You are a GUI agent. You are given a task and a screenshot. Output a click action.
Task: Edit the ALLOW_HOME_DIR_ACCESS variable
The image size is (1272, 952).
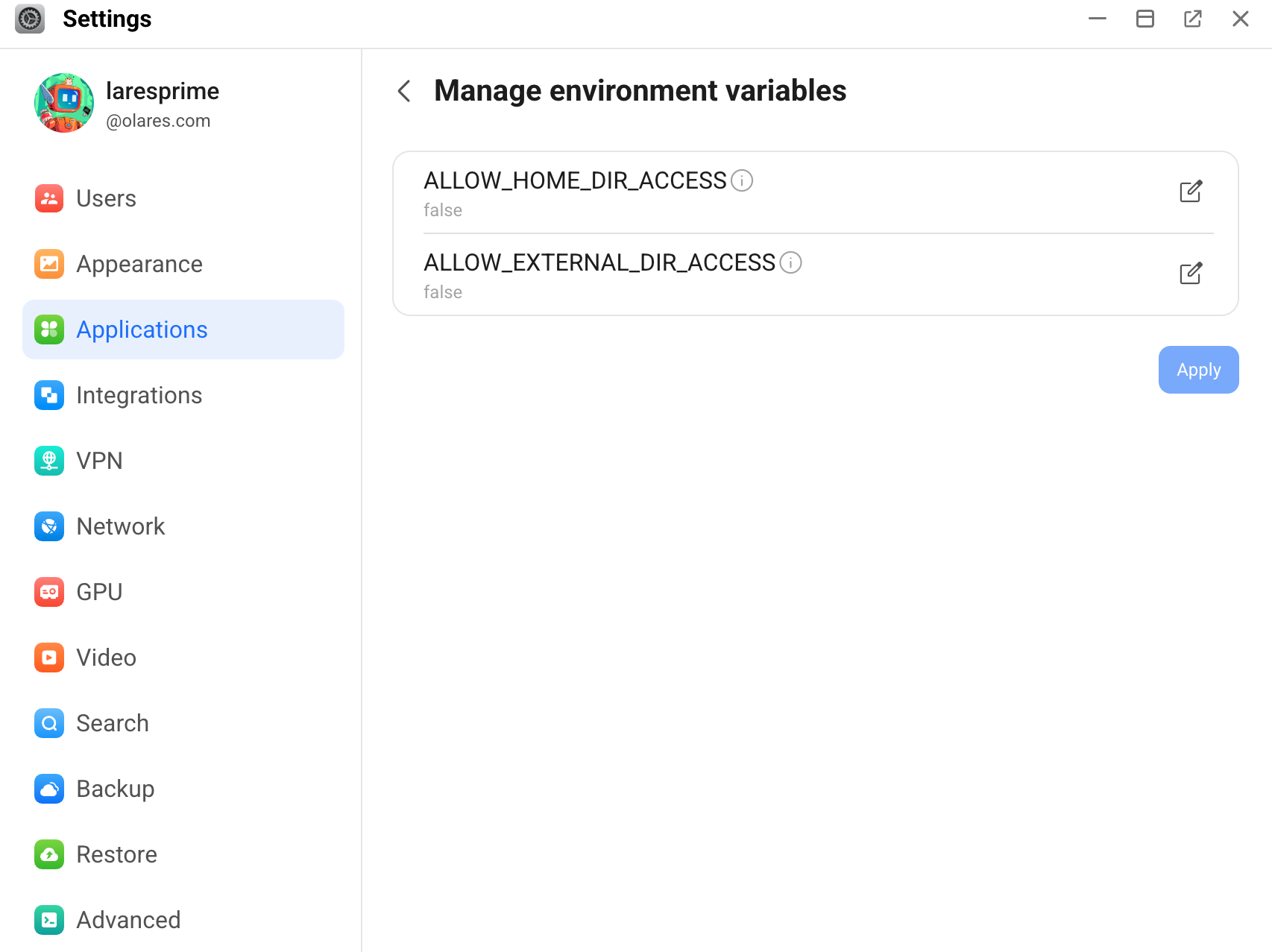click(1191, 192)
